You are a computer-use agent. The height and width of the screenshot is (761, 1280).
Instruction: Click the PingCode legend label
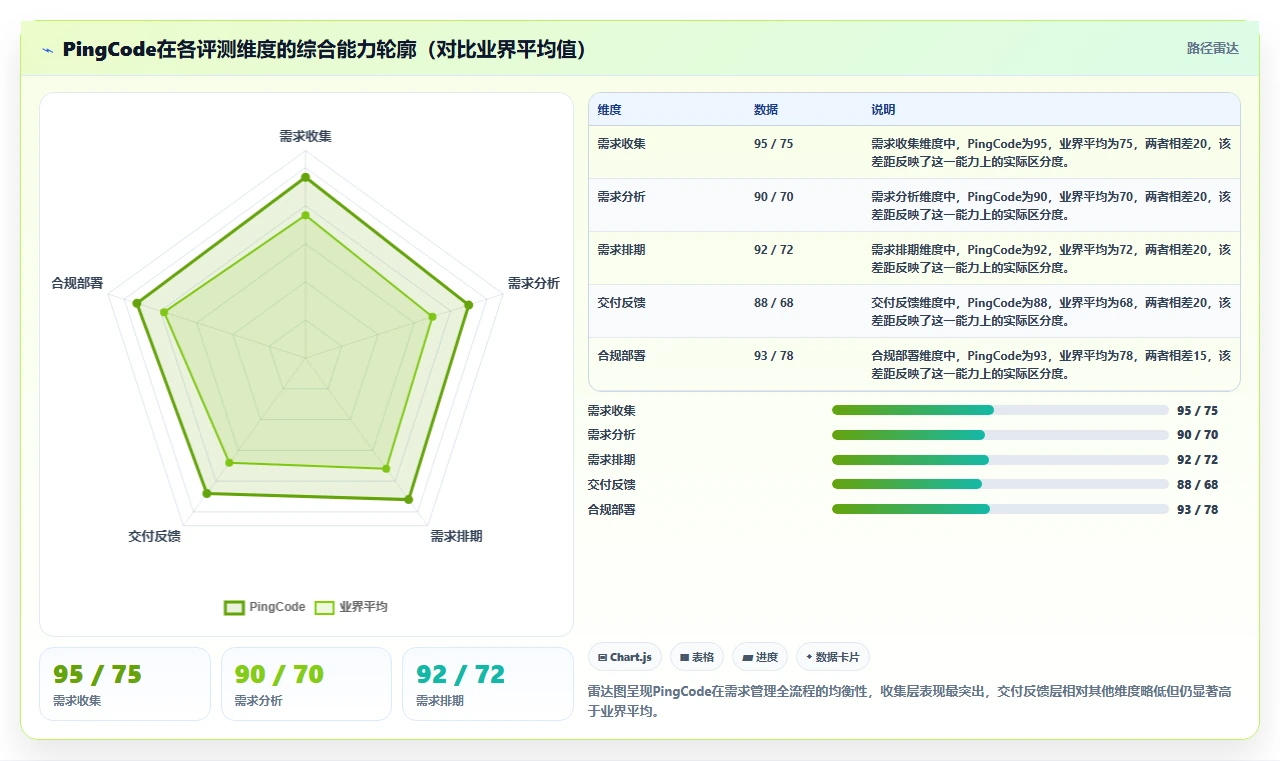coord(277,607)
